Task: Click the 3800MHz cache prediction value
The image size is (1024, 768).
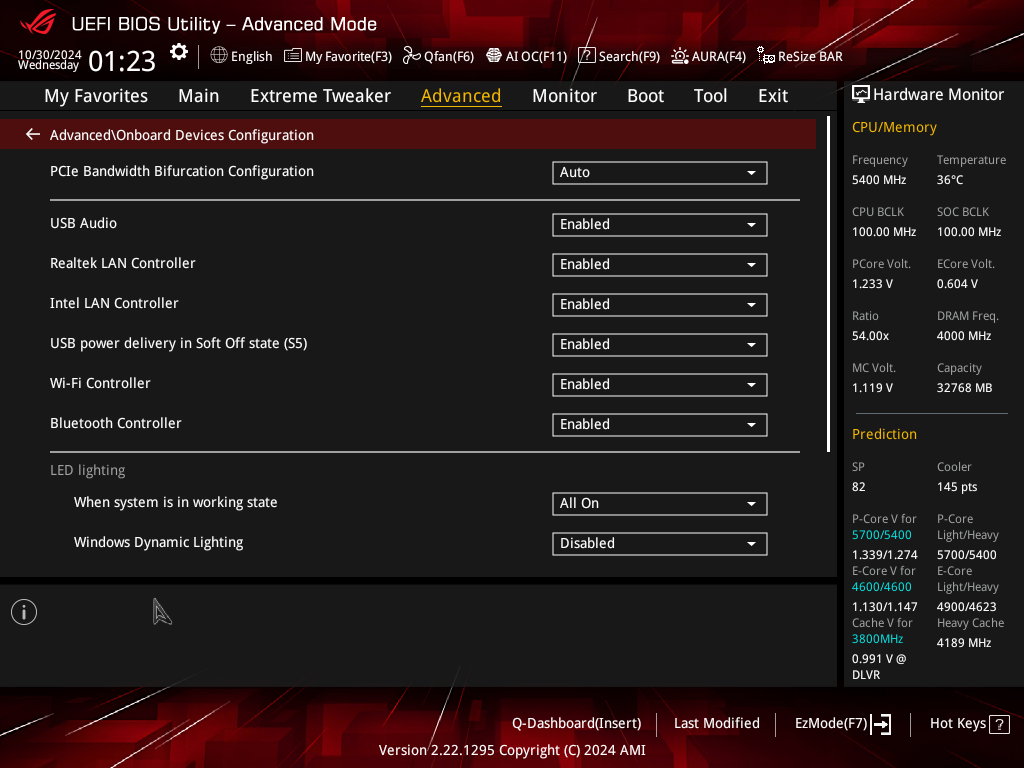Action: pyautogui.click(x=878, y=639)
